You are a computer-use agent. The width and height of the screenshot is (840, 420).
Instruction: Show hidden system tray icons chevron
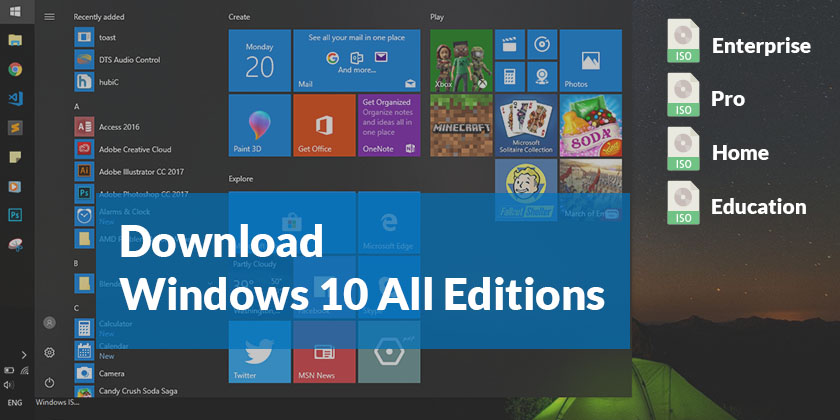(x=24, y=355)
